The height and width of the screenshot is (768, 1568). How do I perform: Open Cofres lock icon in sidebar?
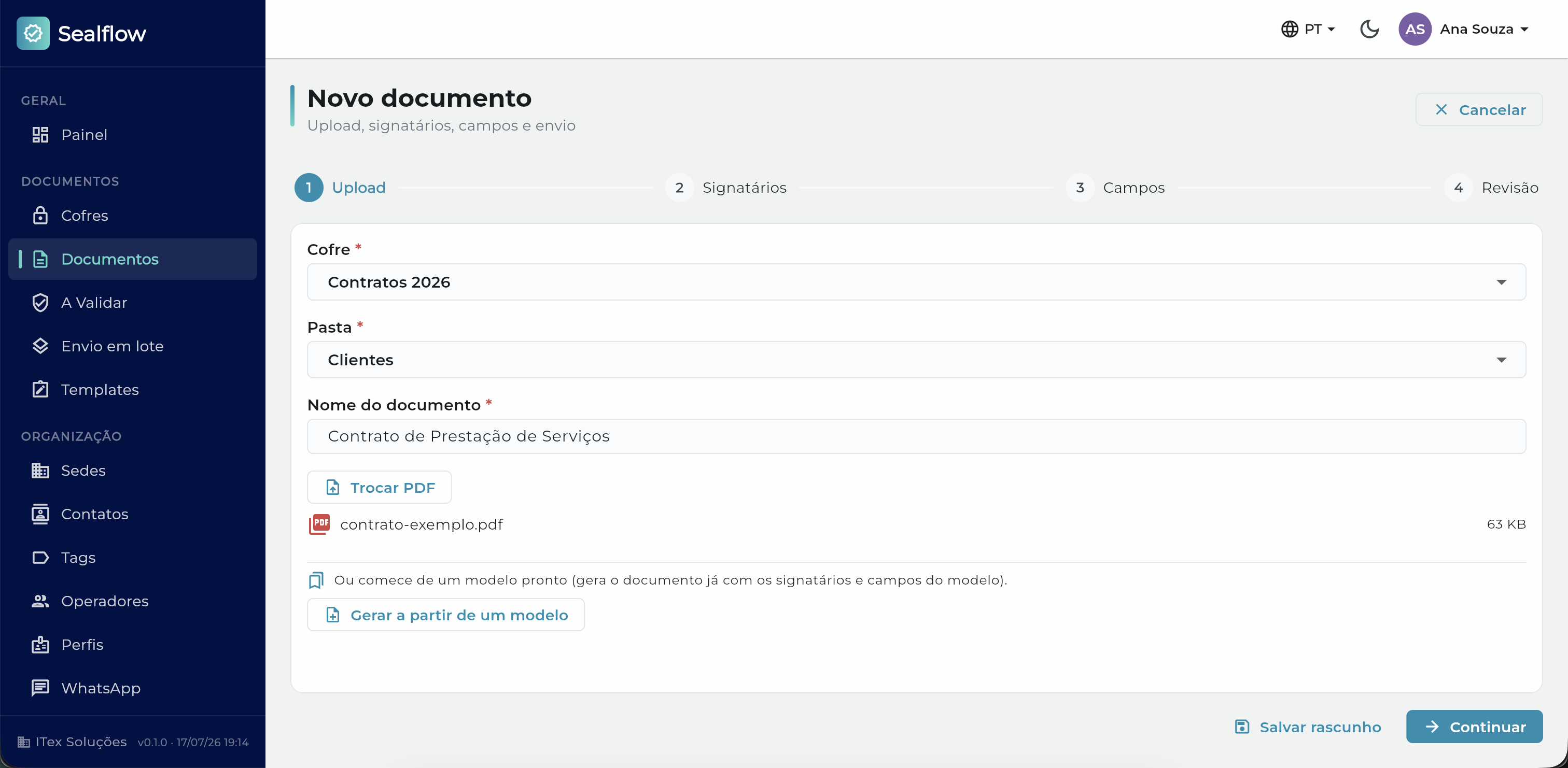(40, 216)
